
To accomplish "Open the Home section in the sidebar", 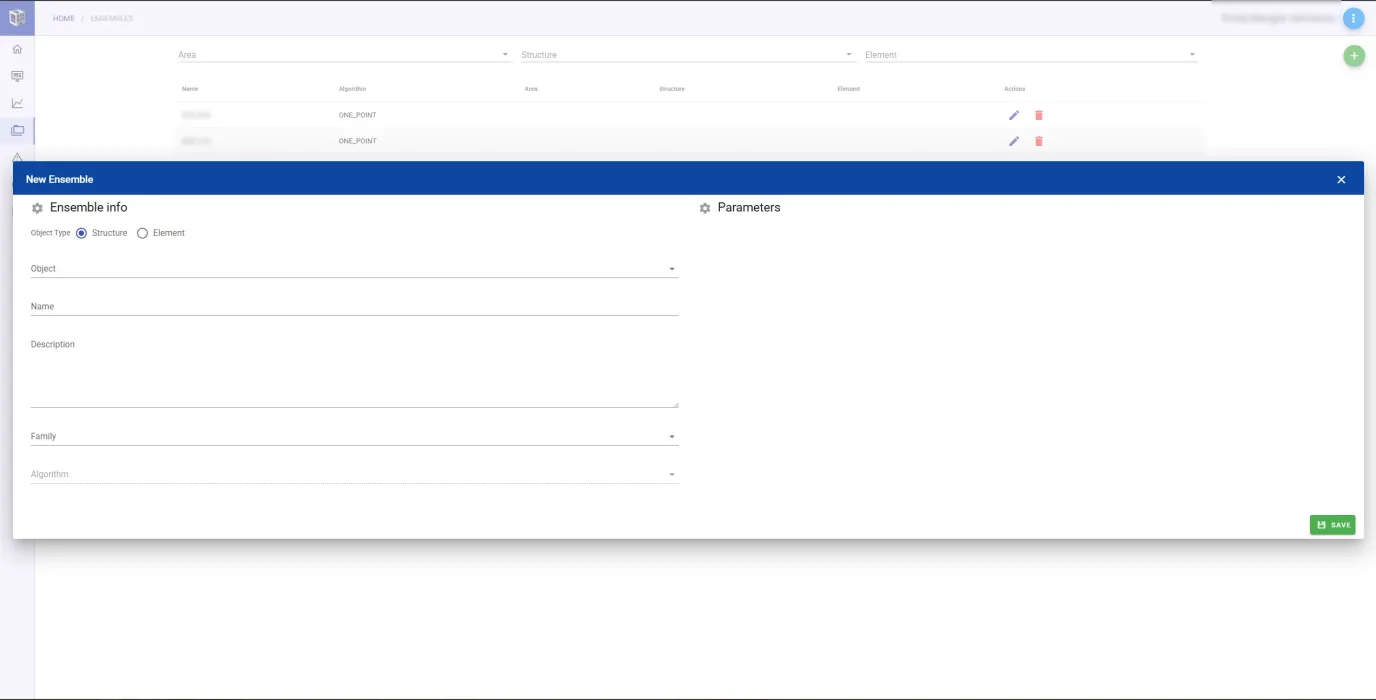I will pos(16,49).
